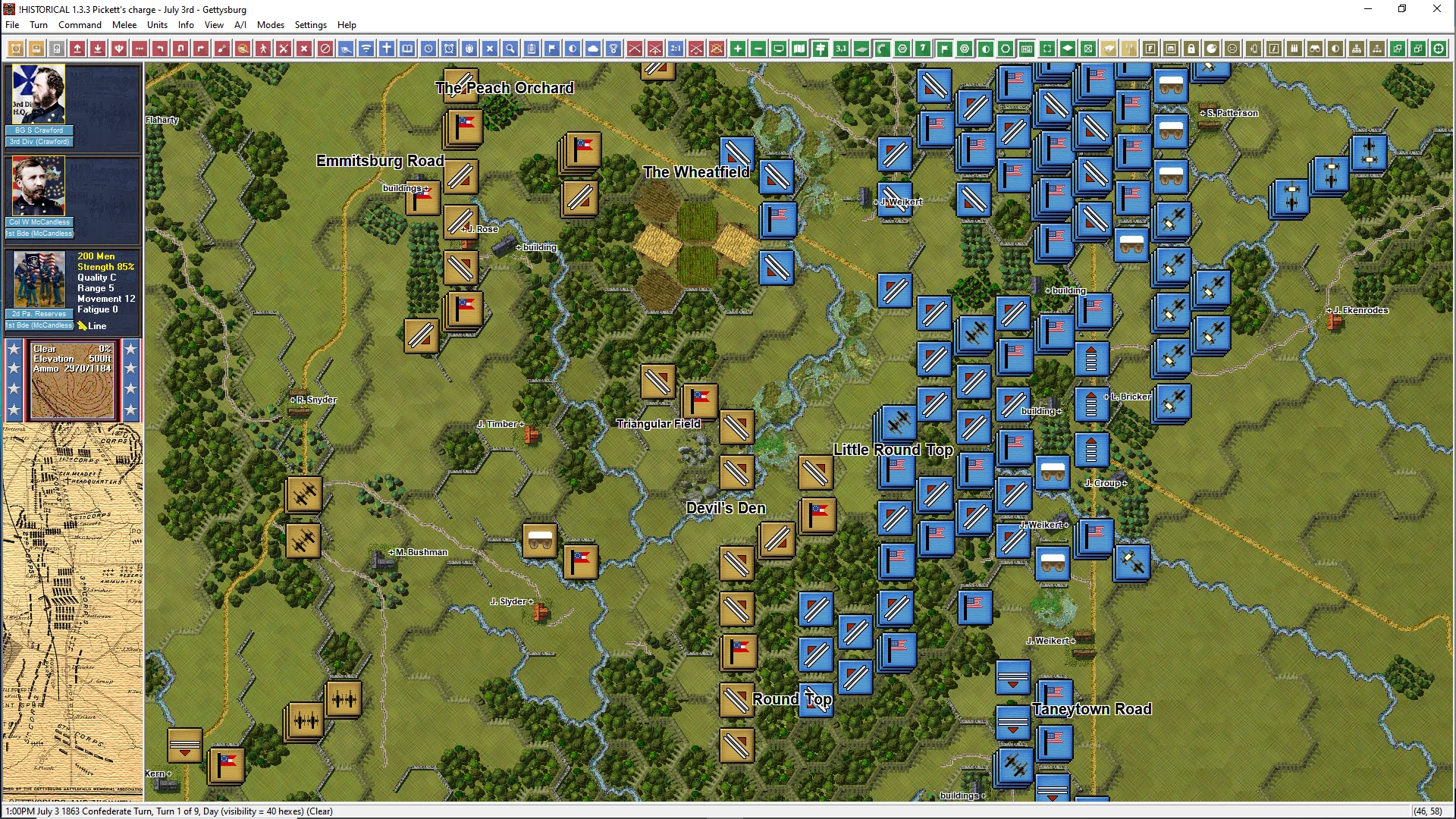Image resolution: width=1456 pixels, height=819 pixels.
Task: Toggle the 3,1 hex coordinates button
Action: click(x=840, y=49)
